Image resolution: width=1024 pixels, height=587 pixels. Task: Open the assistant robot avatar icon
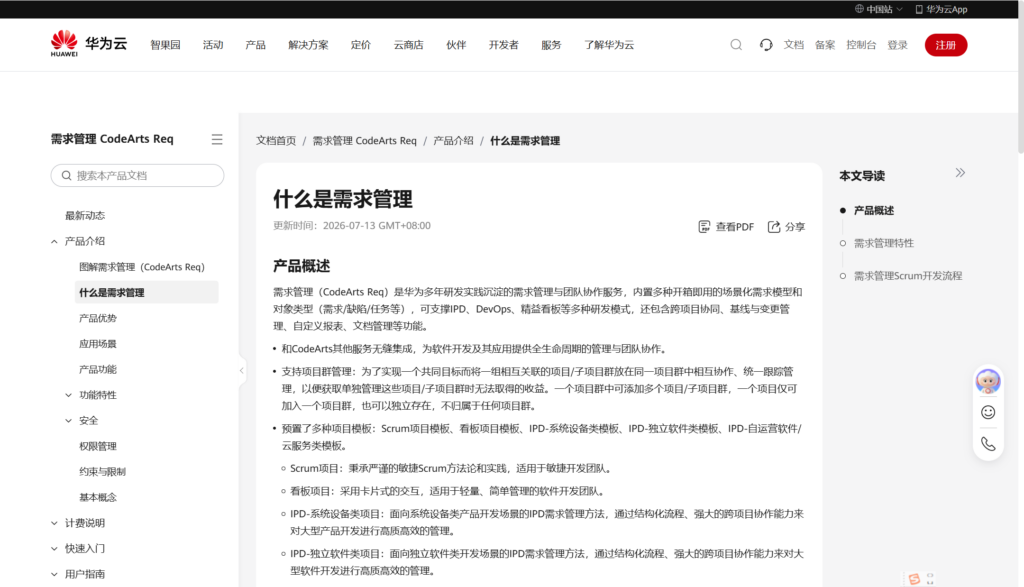coord(988,381)
